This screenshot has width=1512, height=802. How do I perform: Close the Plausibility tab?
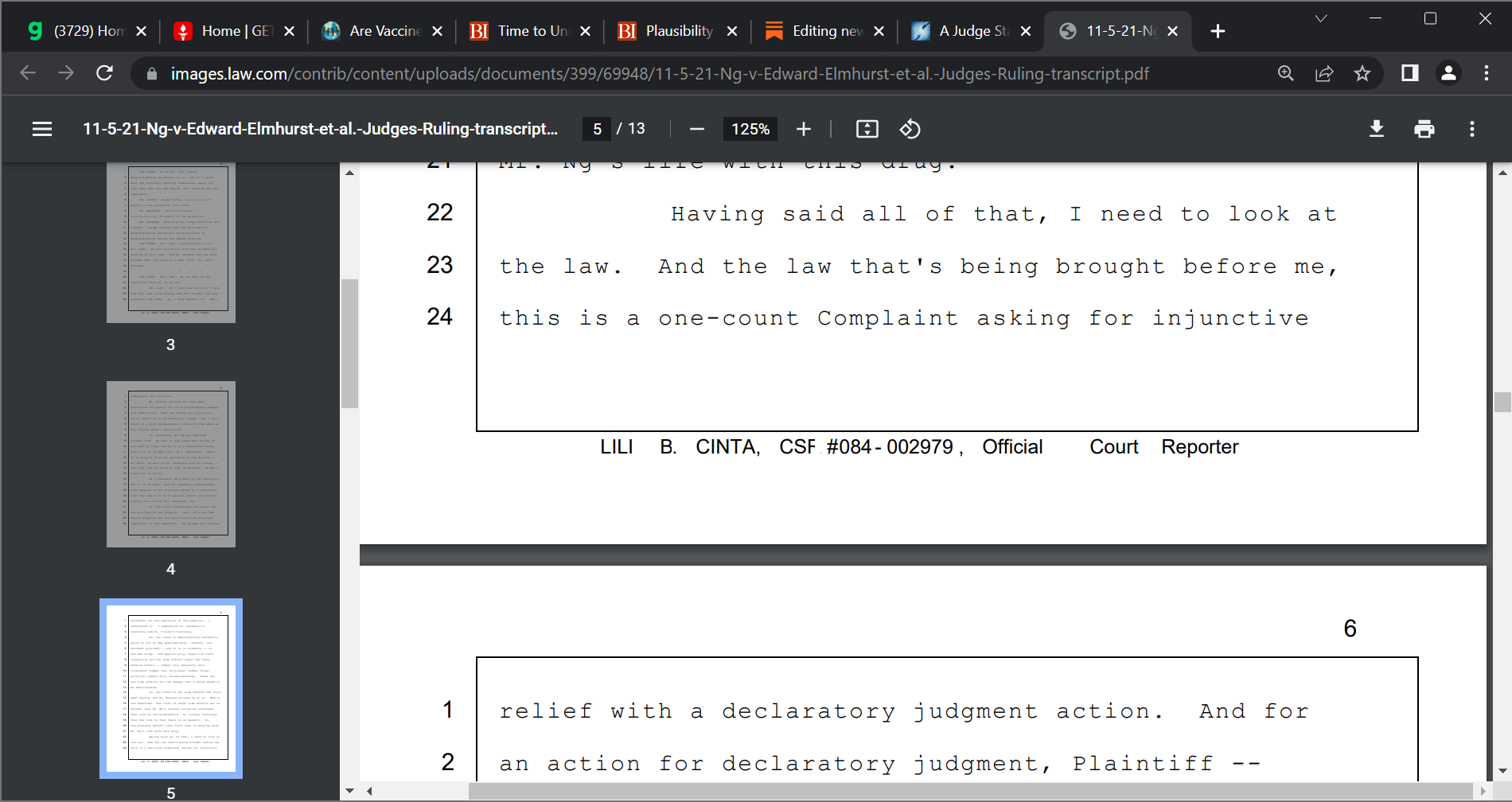(x=732, y=31)
